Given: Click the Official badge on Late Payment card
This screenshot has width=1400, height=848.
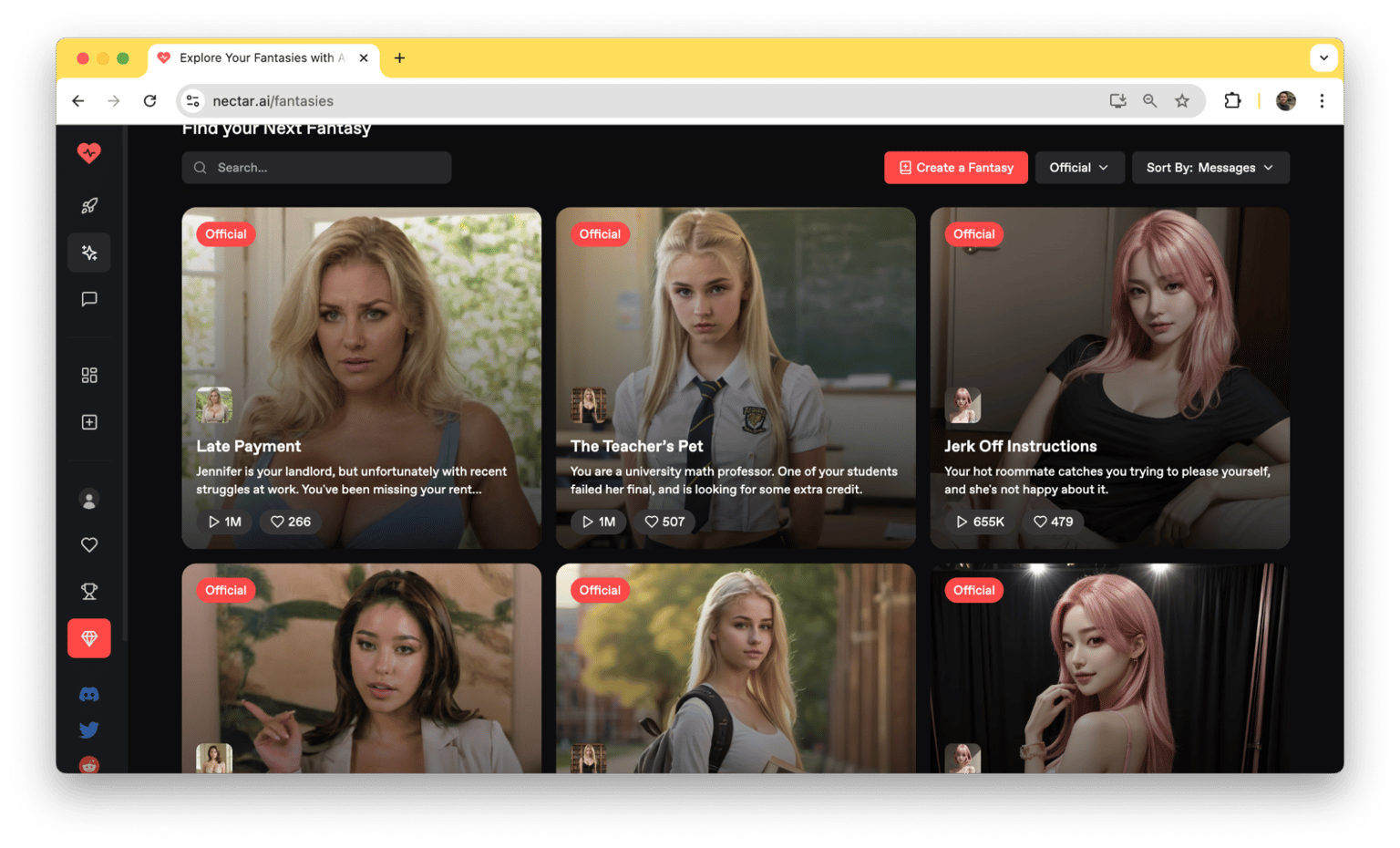Looking at the screenshot, I should [226, 234].
